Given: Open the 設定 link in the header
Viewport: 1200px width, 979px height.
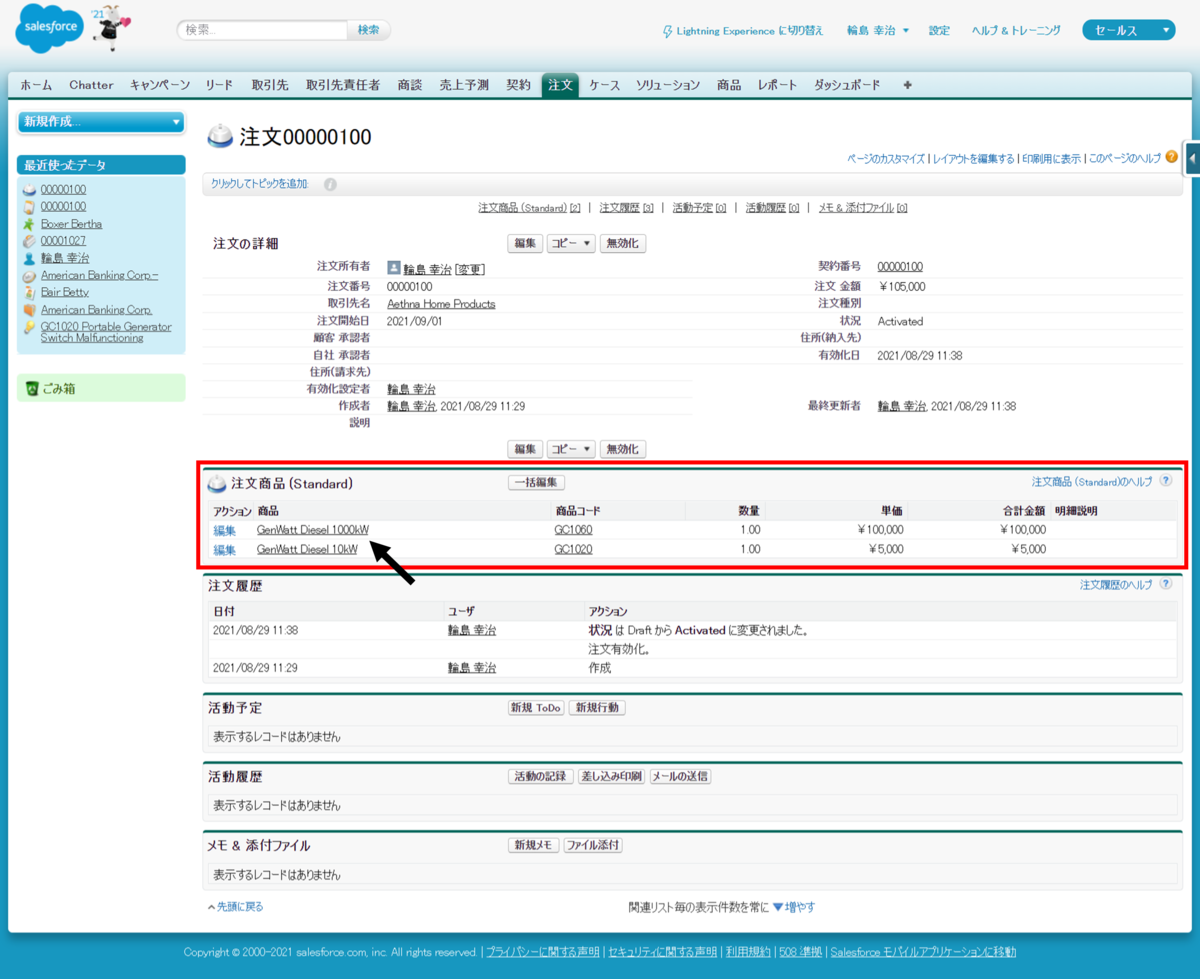Looking at the screenshot, I should tap(939, 31).
